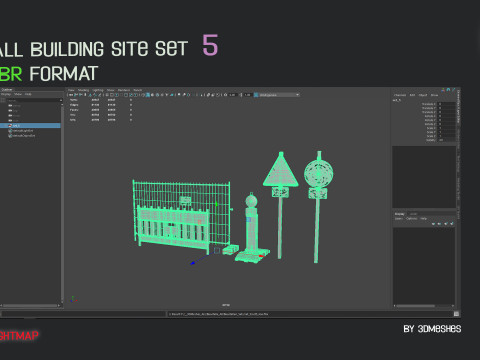
Task: Select the highlighted object in the Outliner
Action: coord(30,125)
